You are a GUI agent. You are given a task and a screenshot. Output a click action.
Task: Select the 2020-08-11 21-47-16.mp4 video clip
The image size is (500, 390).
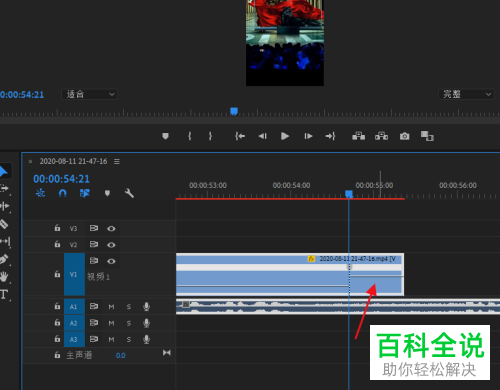[290, 274]
